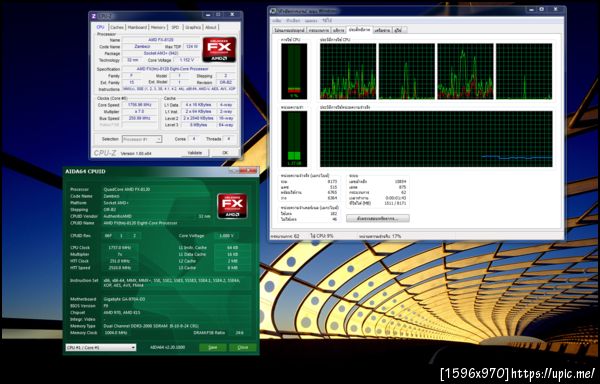Image resolution: width=600 pixels, height=384 pixels.
Task: Click the OK button in CPU-Z
Action: tap(225, 153)
